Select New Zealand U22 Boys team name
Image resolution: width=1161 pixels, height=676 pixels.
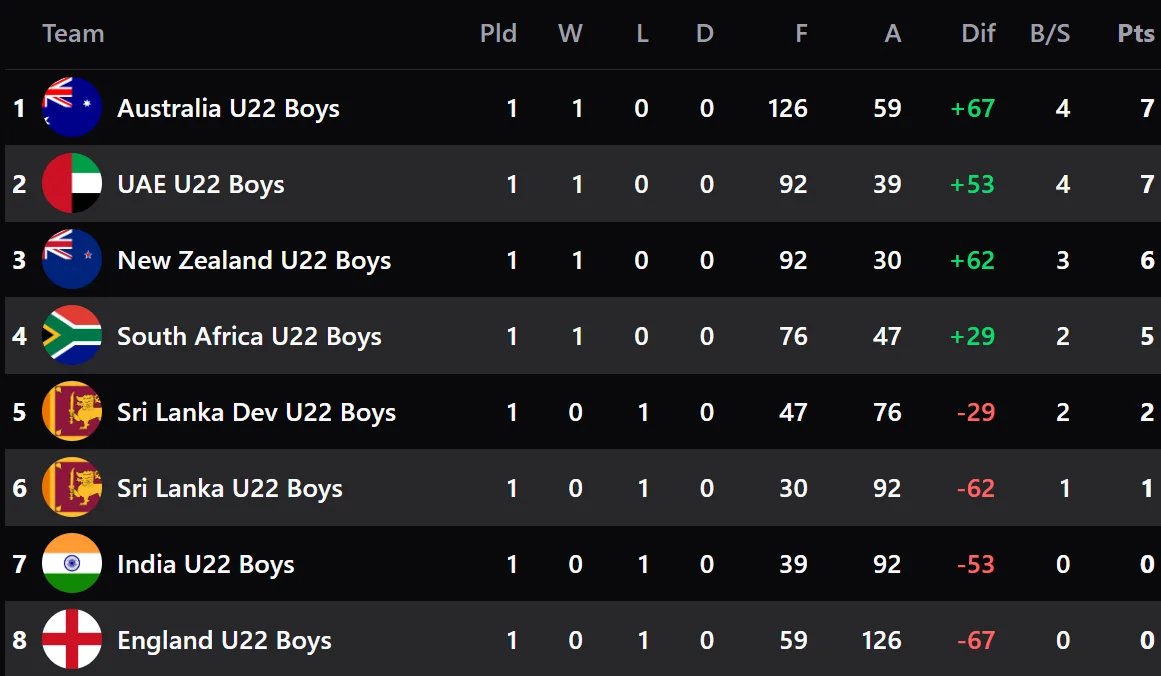coord(254,260)
